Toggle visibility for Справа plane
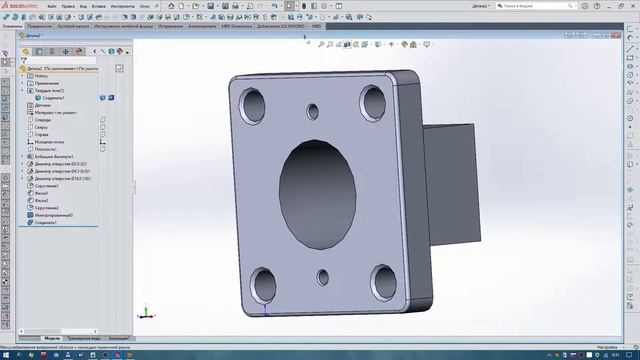This screenshot has height=360, width=640. 102,134
